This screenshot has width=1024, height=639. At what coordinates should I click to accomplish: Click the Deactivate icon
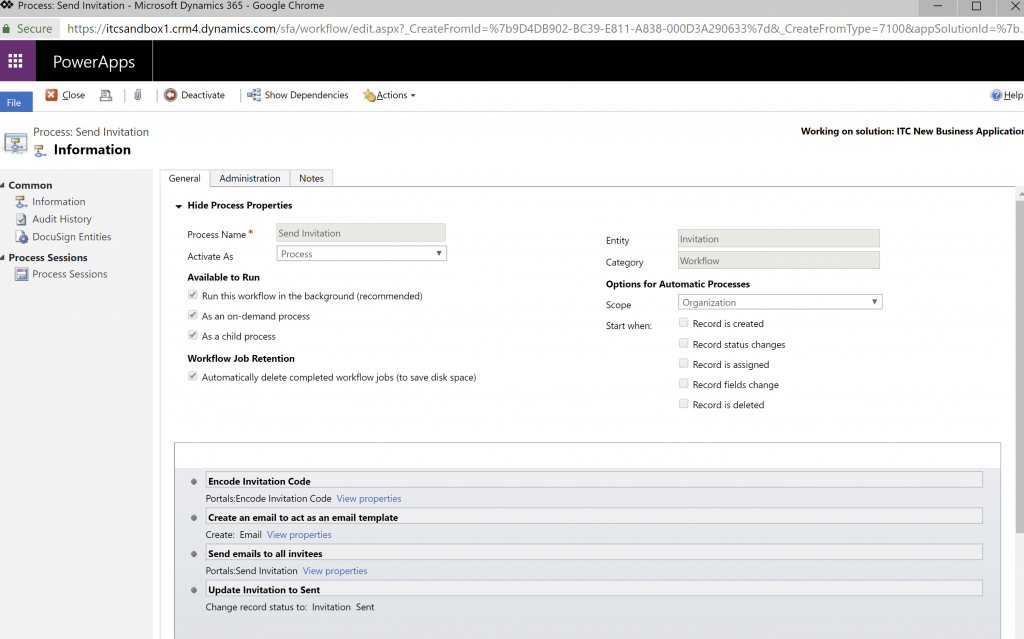[x=170, y=95]
